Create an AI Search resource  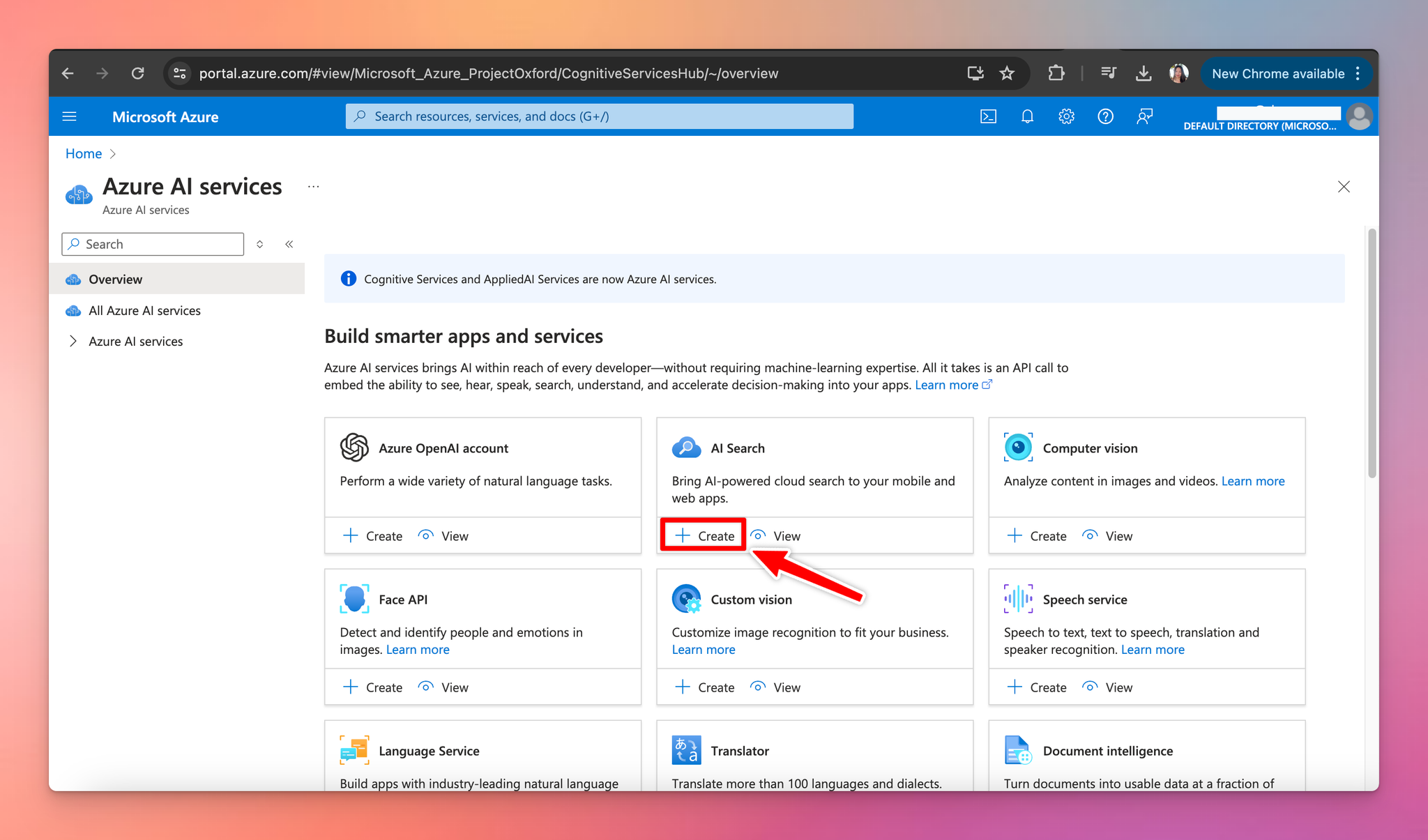pyautogui.click(x=704, y=535)
